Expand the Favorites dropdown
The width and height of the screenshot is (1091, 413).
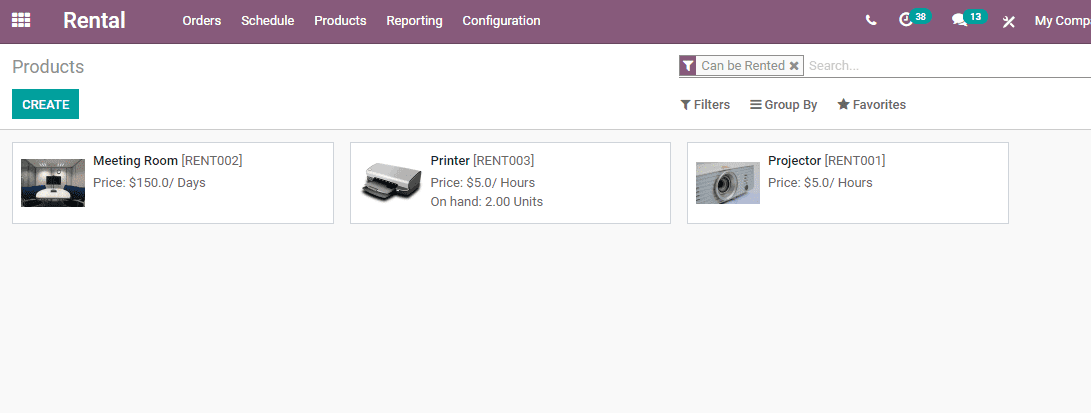871,105
